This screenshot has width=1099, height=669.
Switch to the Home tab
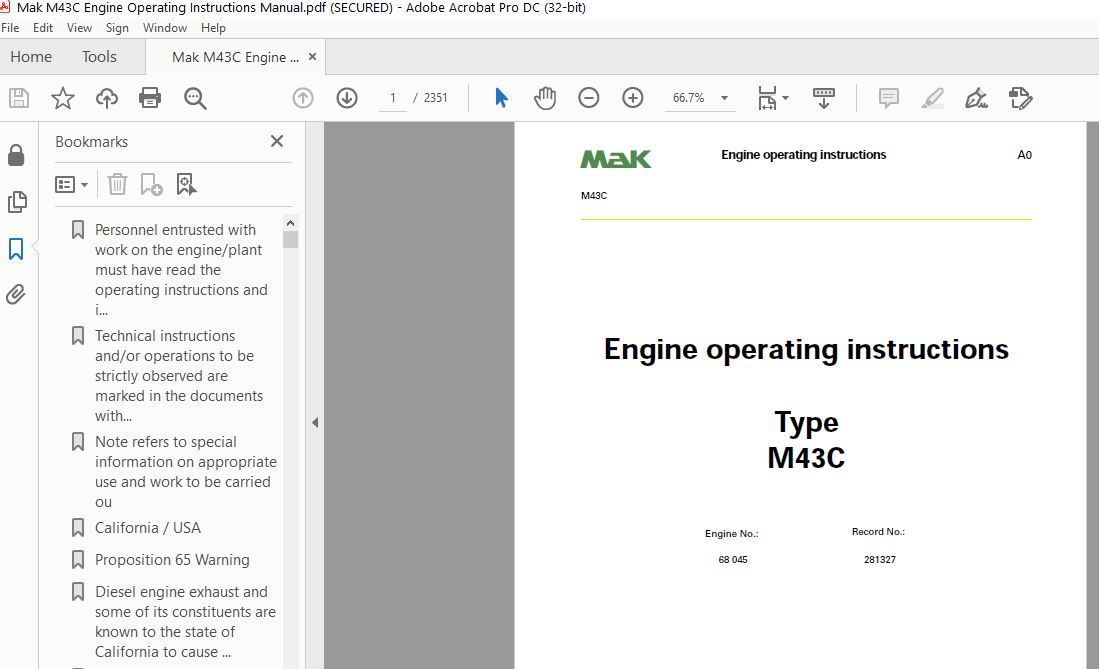tap(31, 57)
